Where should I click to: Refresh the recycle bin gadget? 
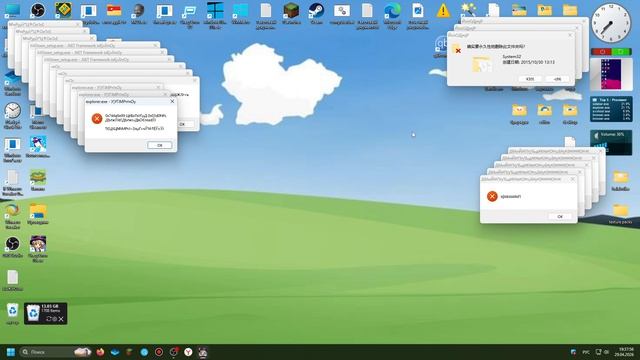(49, 319)
